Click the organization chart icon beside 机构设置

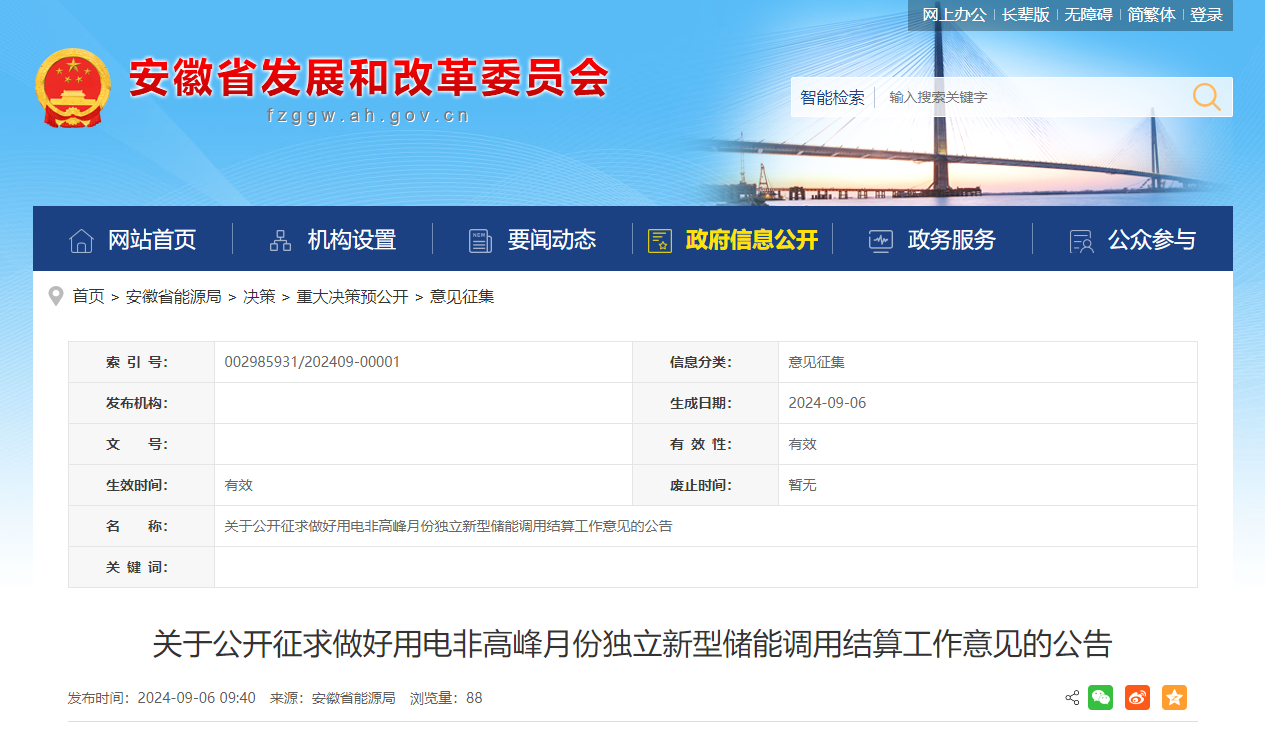[281, 240]
